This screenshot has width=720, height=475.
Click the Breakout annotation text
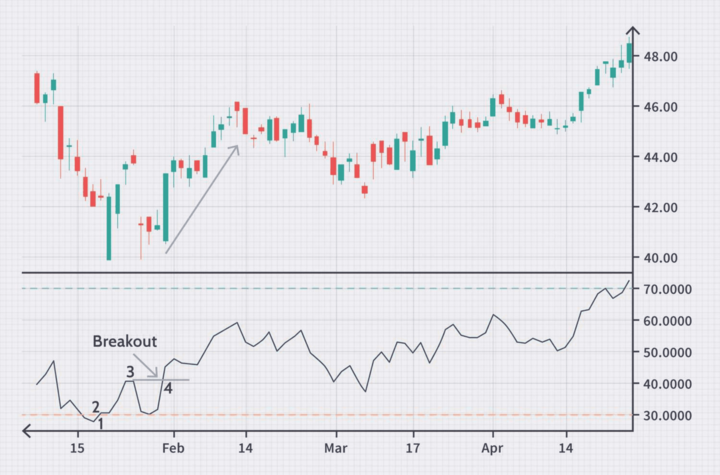[x=124, y=341]
